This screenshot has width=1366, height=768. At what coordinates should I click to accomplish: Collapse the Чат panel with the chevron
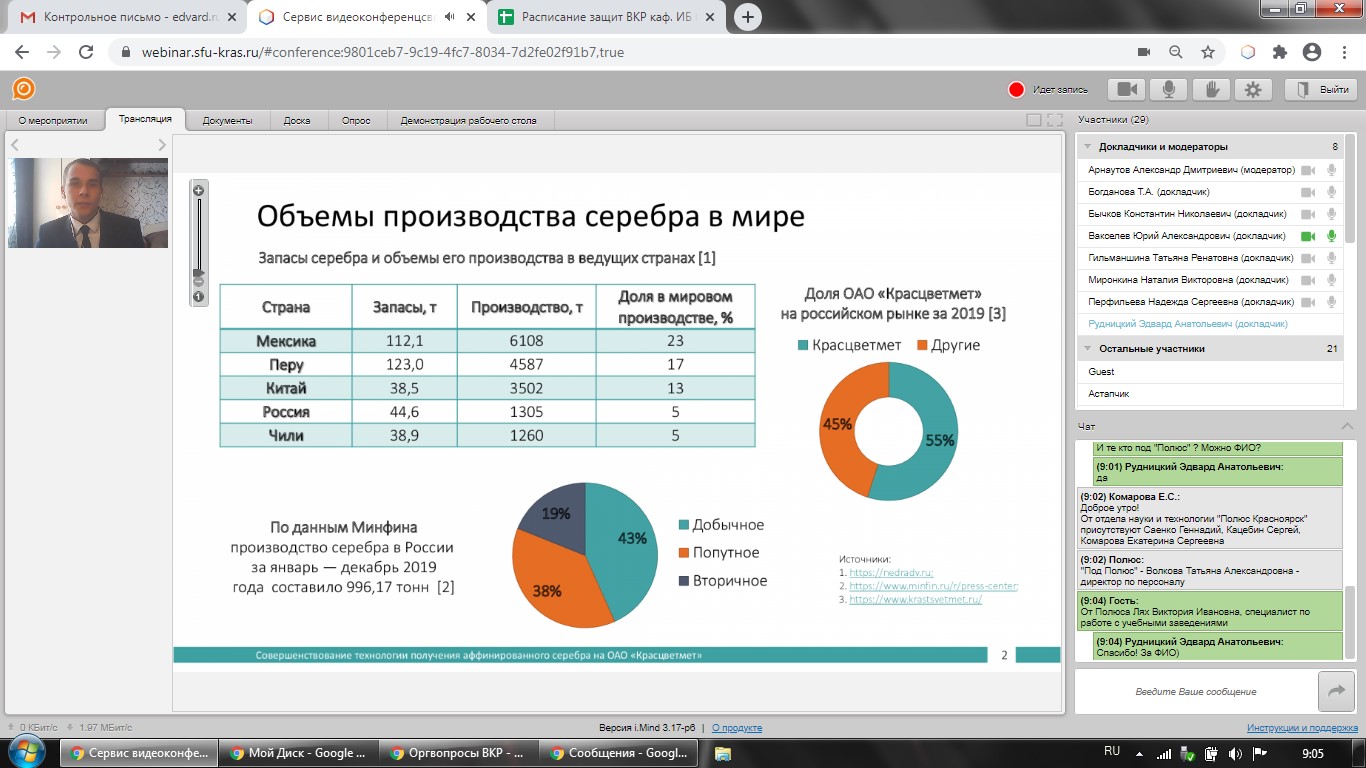click(1347, 426)
